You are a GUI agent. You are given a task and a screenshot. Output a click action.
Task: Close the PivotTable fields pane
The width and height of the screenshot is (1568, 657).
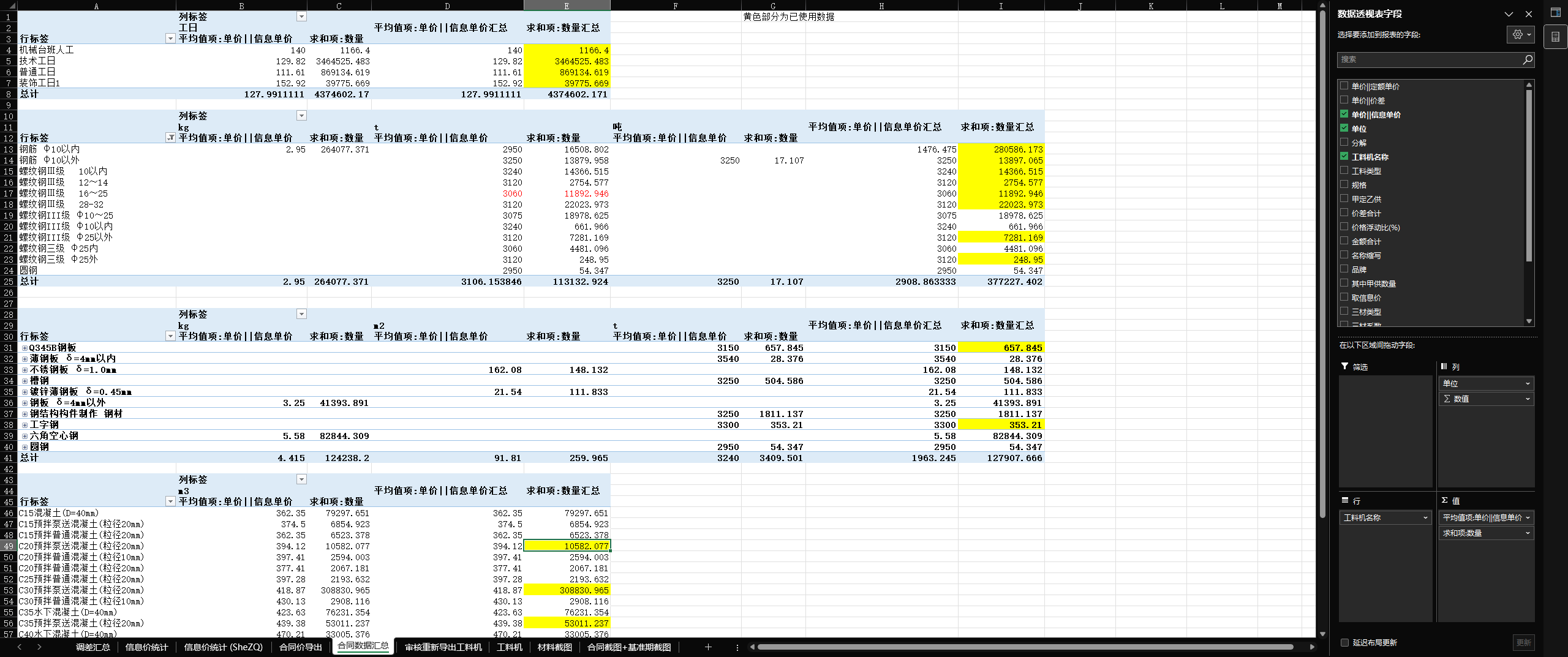click(x=1529, y=14)
